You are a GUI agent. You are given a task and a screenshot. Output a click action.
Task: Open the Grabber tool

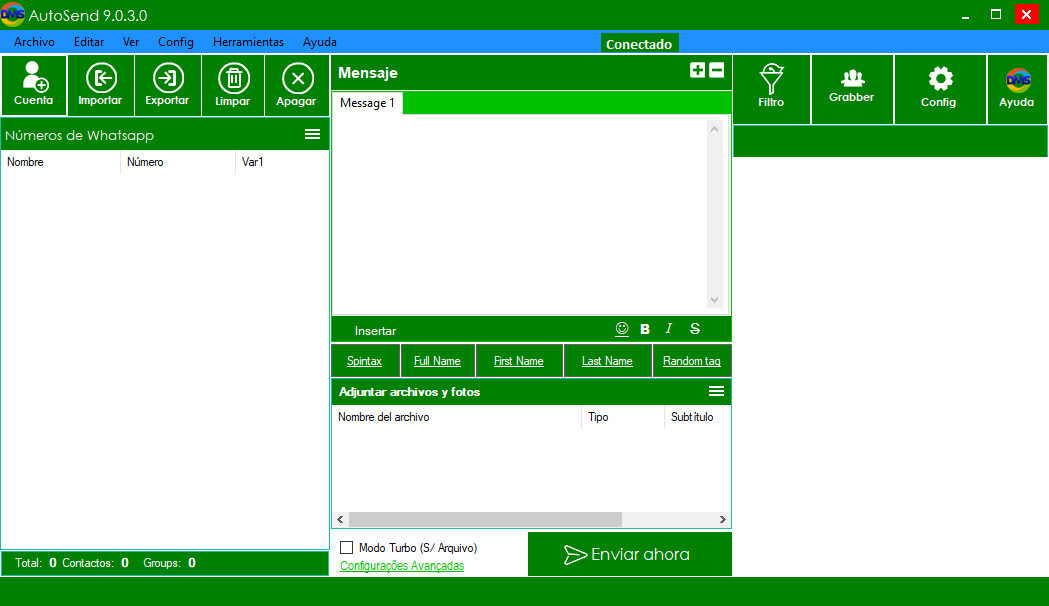tap(852, 87)
